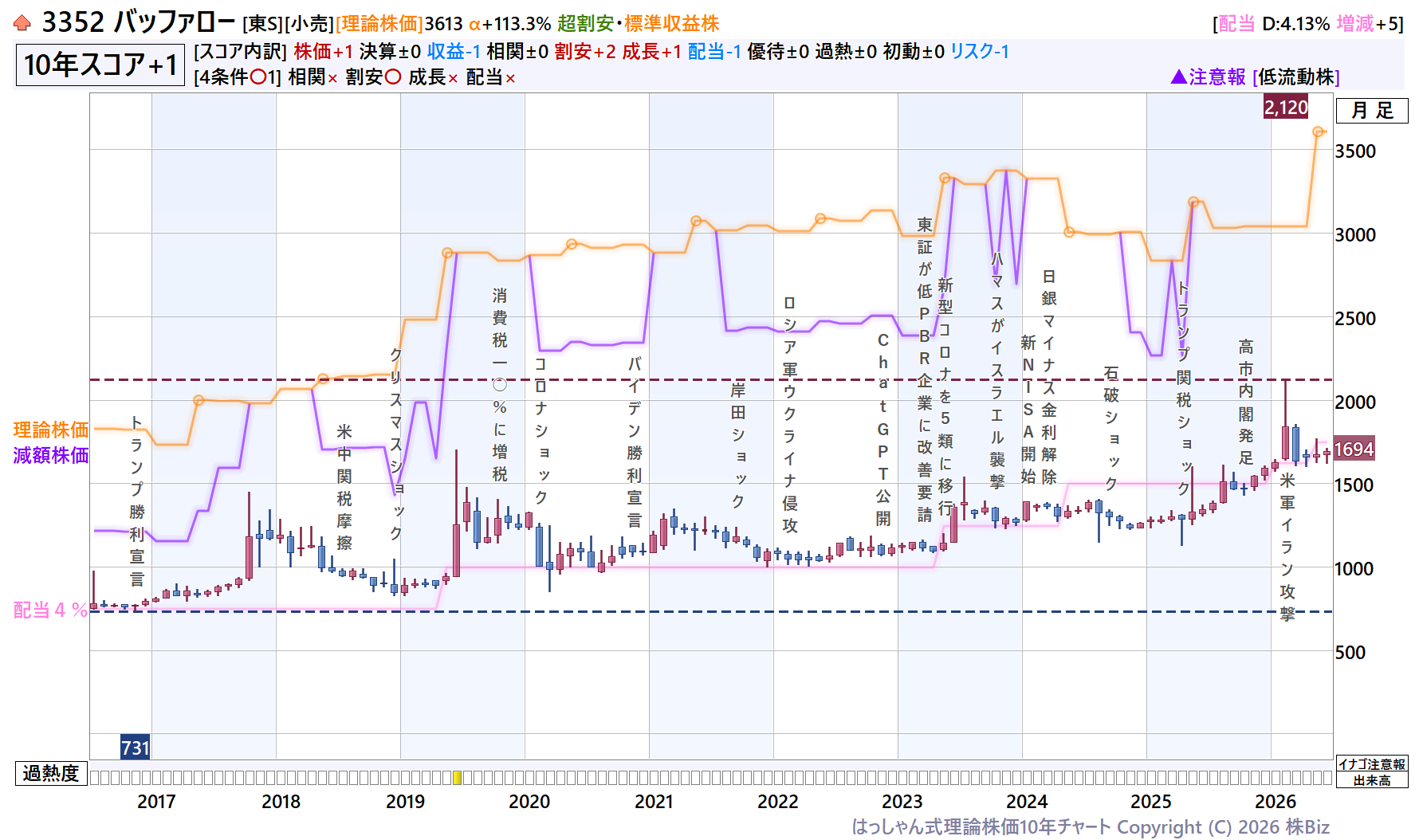
Task: Click the [配当 D:4.13% 増減+5] text
Action: [x=1308, y=24]
